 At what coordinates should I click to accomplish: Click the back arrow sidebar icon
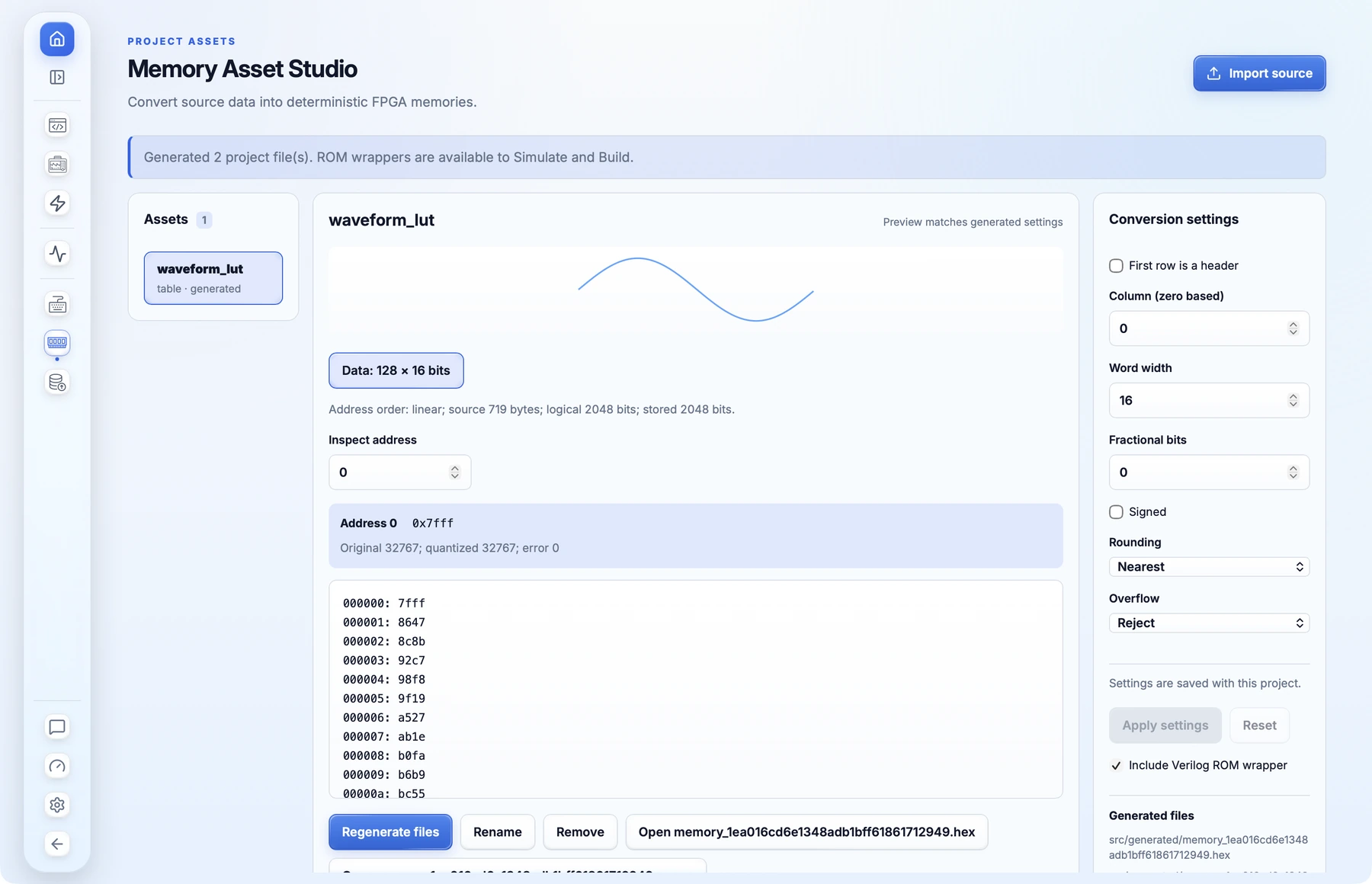point(57,844)
